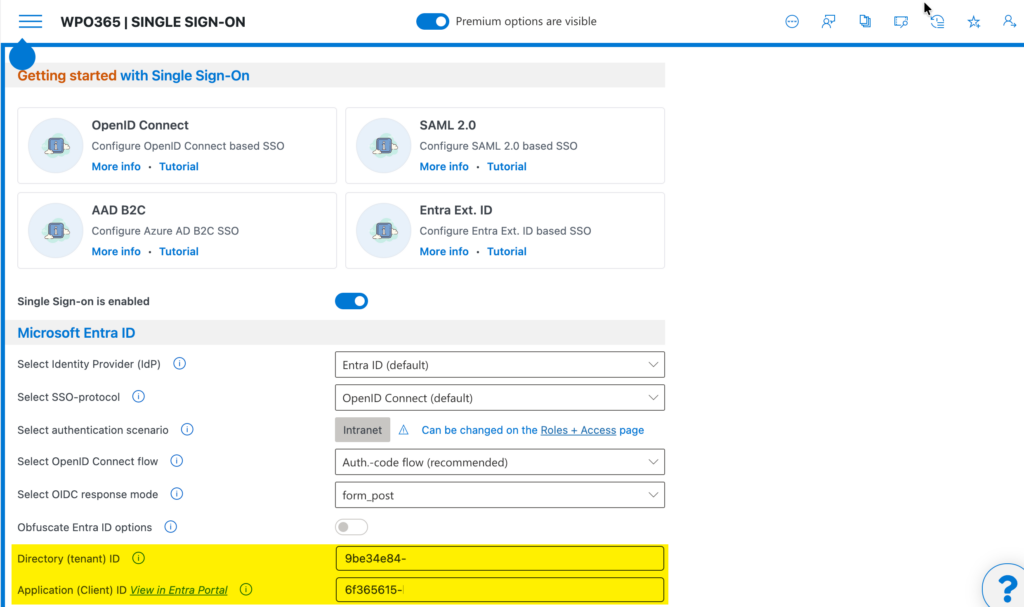This screenshot has width=1024, height=607.
Task: Click the restore history icon in top toolbar
Action: [x=936, y=21]
